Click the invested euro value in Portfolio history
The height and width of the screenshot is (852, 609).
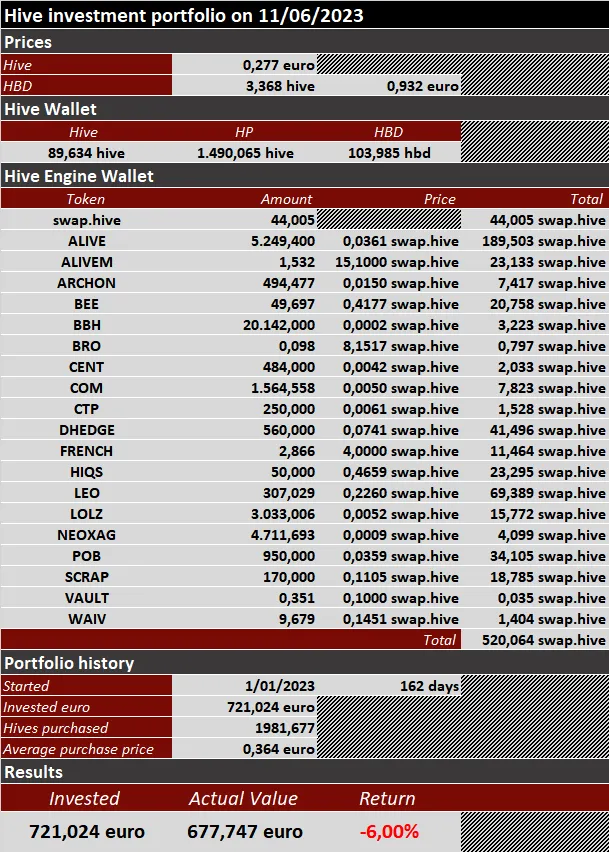click(271, 707)
